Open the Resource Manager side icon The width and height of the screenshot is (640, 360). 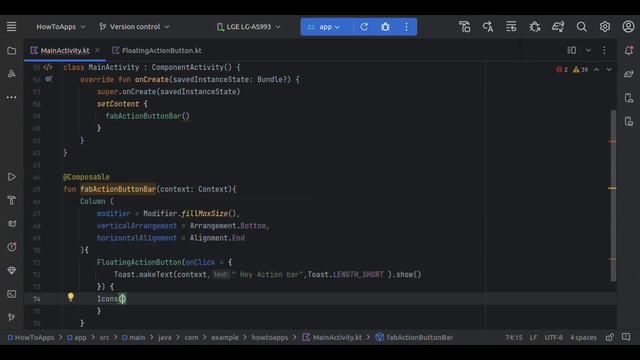click(11, 73)
